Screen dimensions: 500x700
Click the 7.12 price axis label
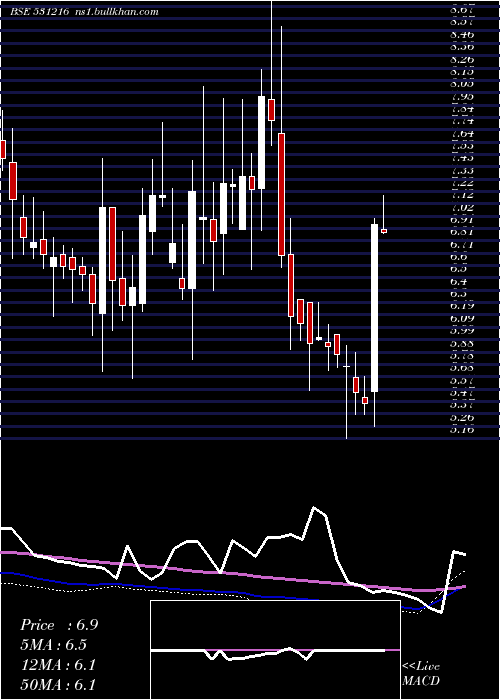[x=462, y=195]
